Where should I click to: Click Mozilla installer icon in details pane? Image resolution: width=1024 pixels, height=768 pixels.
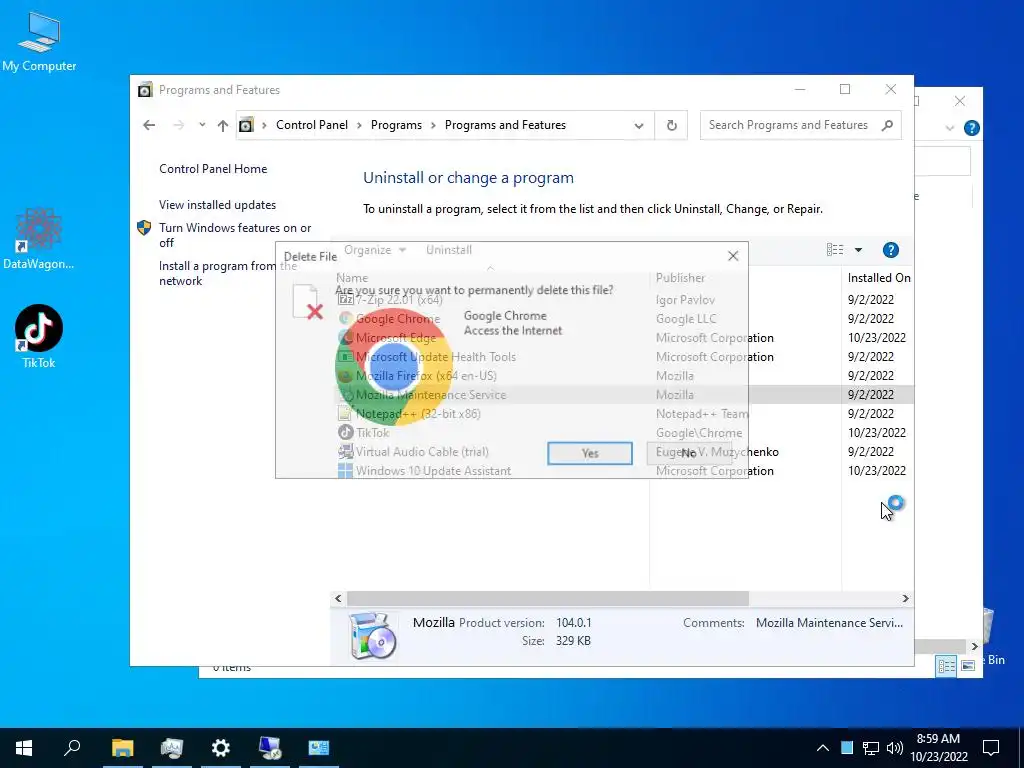[x=373, y=635]
